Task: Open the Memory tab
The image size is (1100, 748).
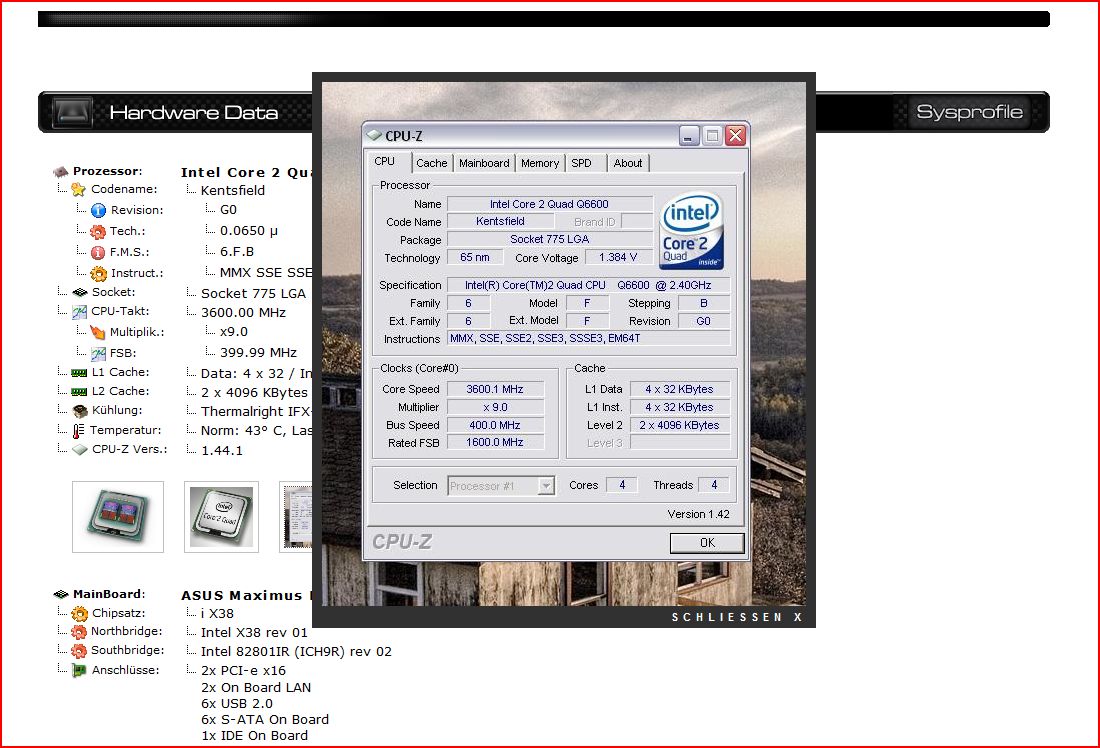Action: [x=539, y=163]
